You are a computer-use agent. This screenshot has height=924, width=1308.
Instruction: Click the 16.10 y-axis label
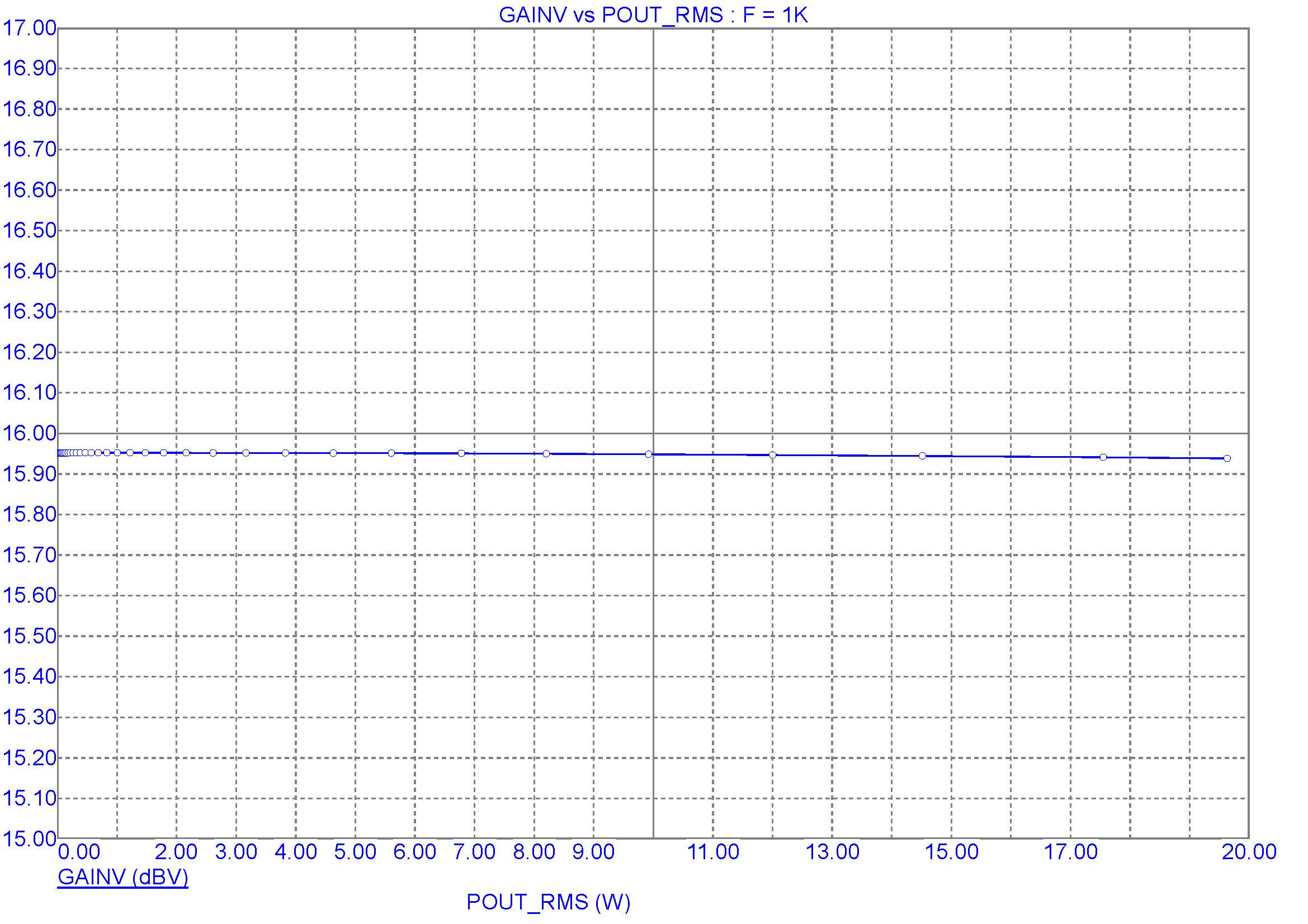30,392
